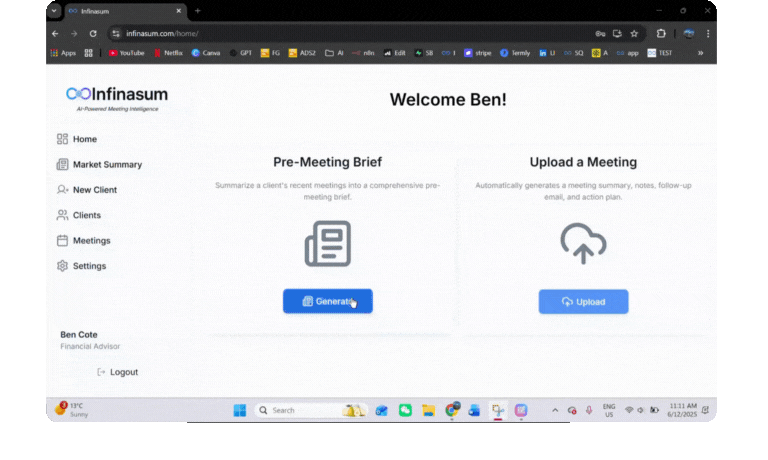The width and height of the screenshot is (768, 460).
Task: Click the Logout link
Action: 118,372
